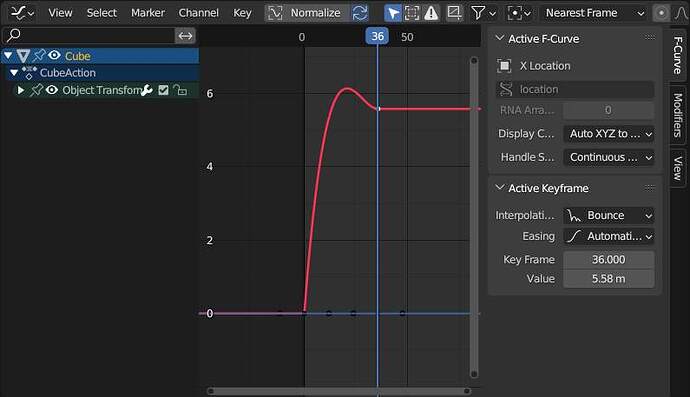The image size is (690, 397).
Task: Open the Interpolation Bounce dropdown
Action: coord(609,215)
